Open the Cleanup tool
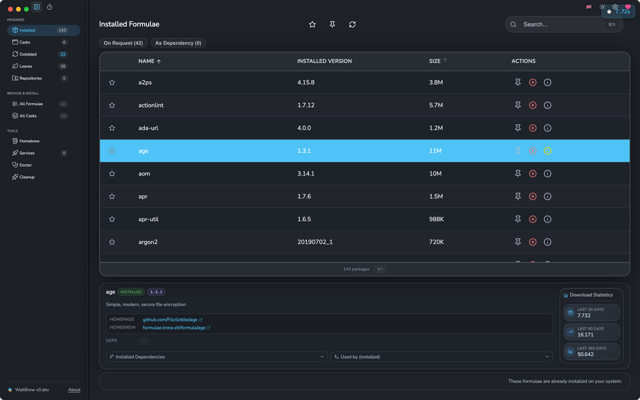 44,177
